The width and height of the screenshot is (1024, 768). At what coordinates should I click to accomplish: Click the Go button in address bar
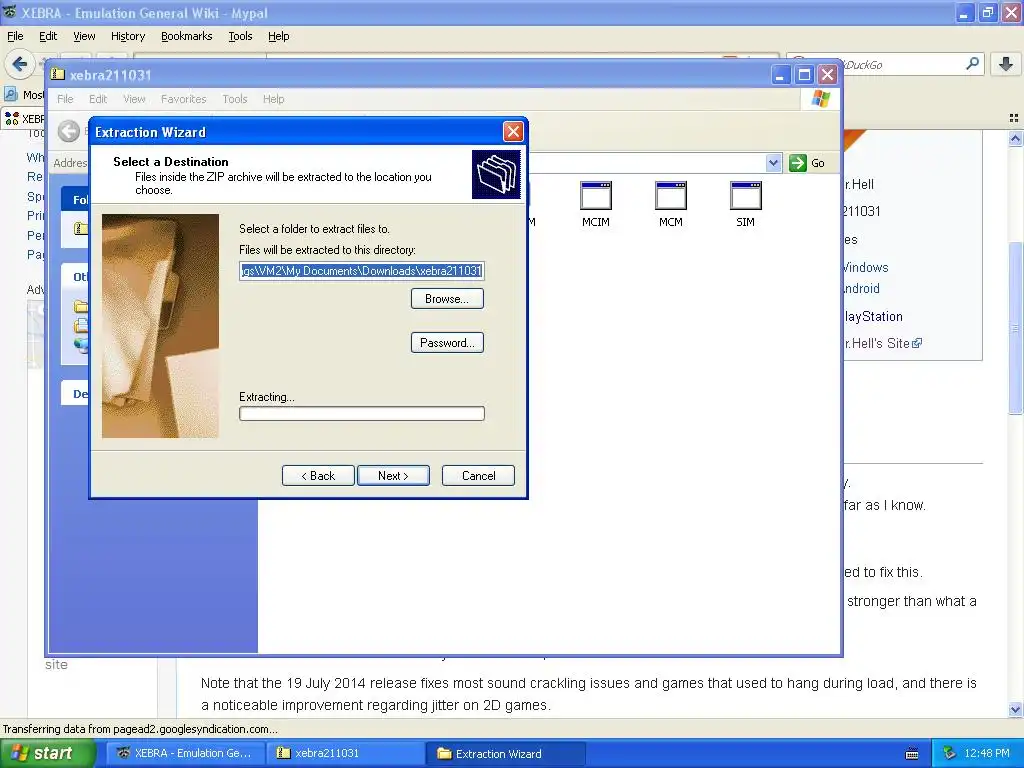tap(807, 163)
